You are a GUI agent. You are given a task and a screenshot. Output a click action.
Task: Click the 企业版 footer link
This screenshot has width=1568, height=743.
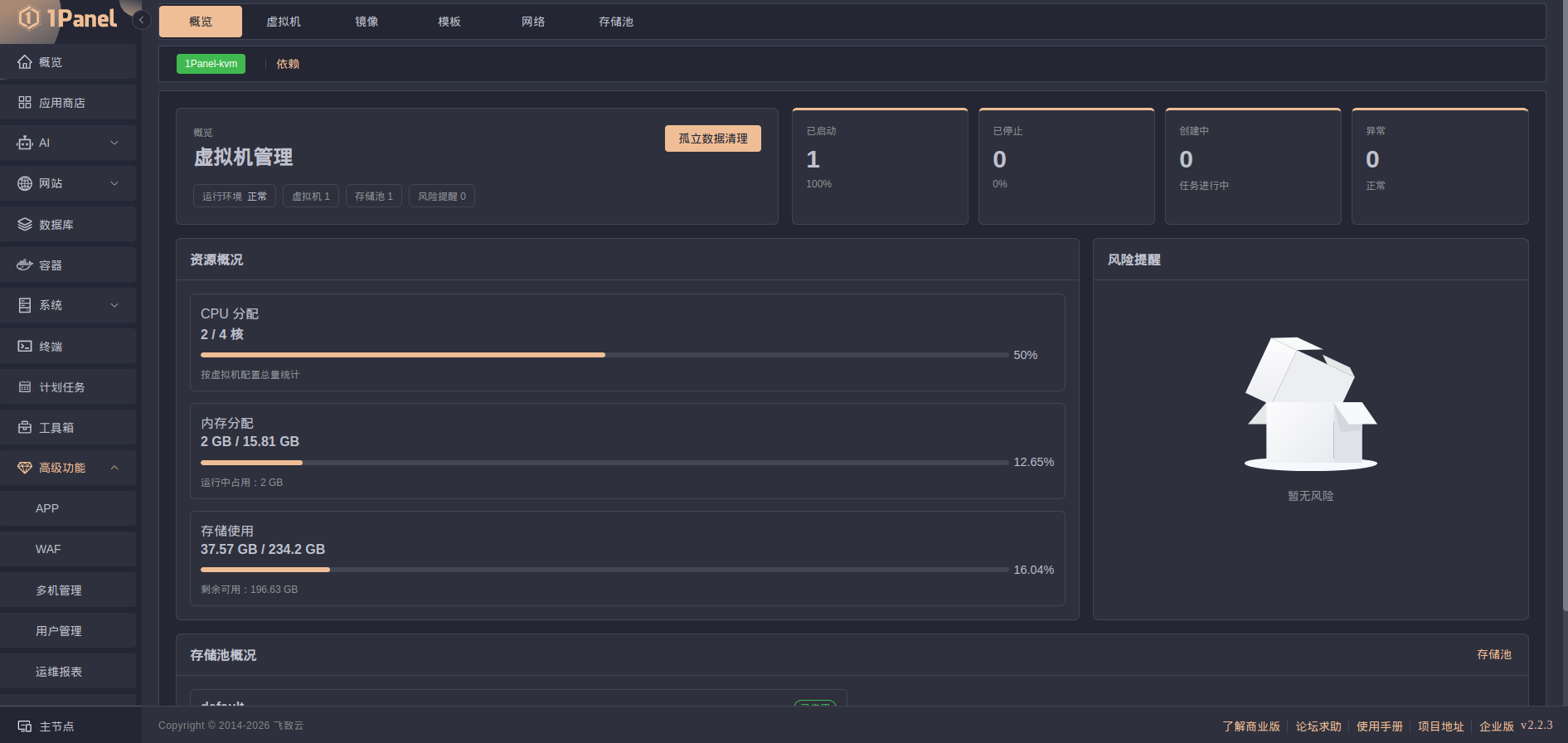(1497, 726)
